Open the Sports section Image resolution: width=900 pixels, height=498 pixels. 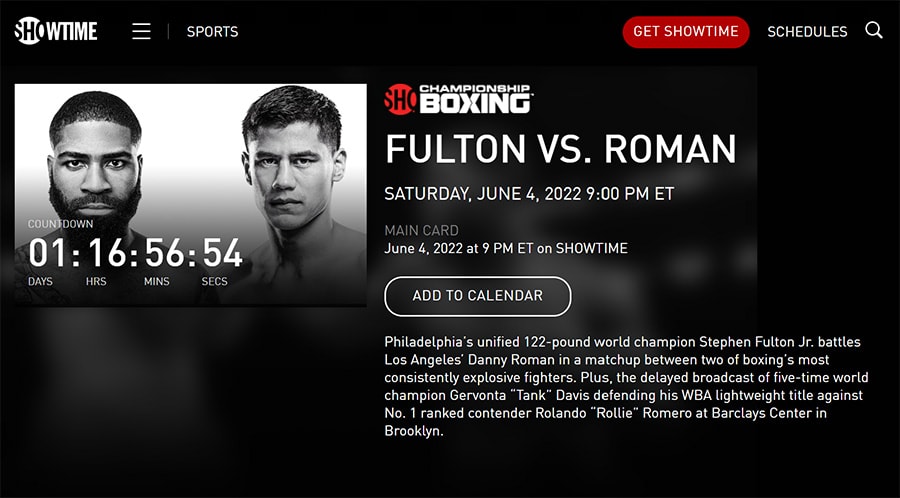point(212,32)
